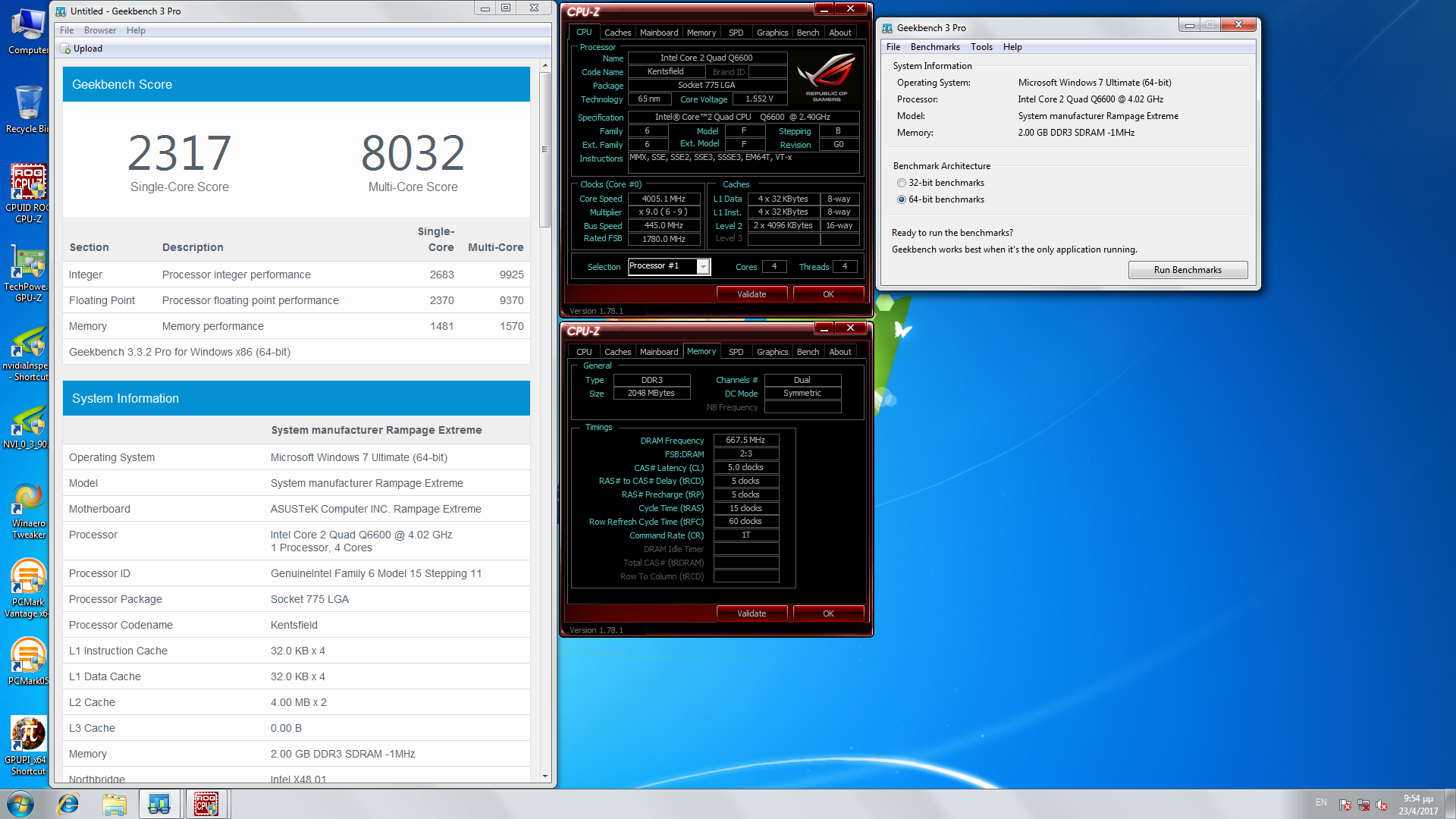The width and height of the screenshot is (1456, 819).
Task: Click the Integer row in results table
Action: (297, 275)
